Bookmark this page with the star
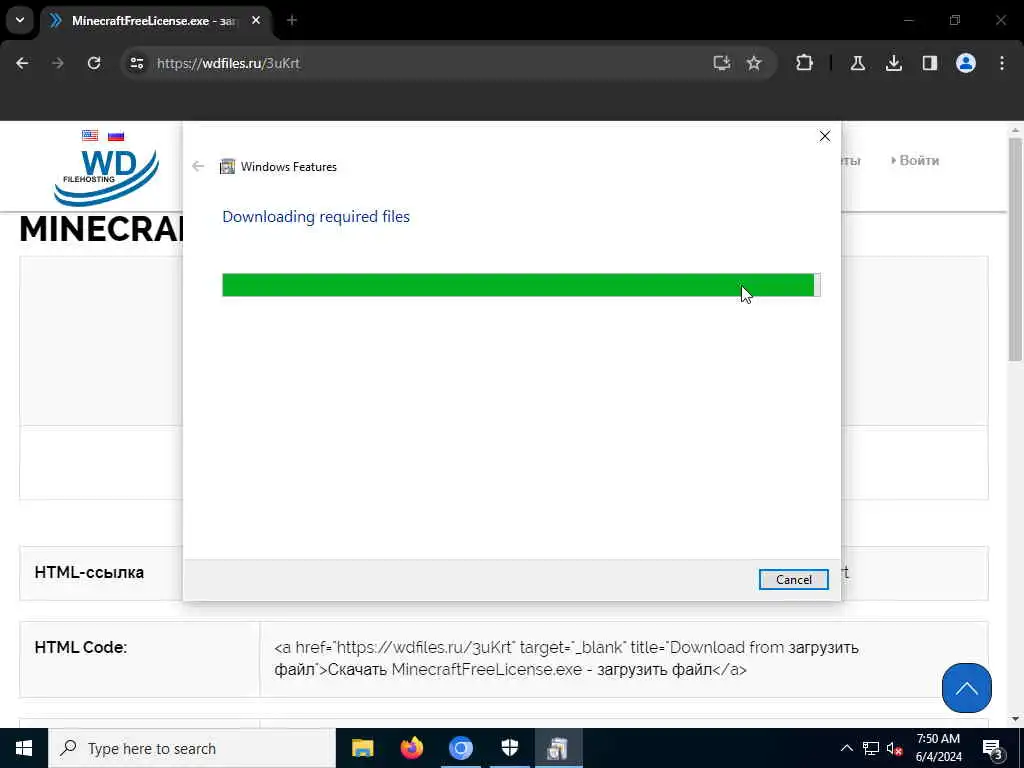Image resolution: width=1024 pixels, height=768 pixels. (x=754, y=63)
